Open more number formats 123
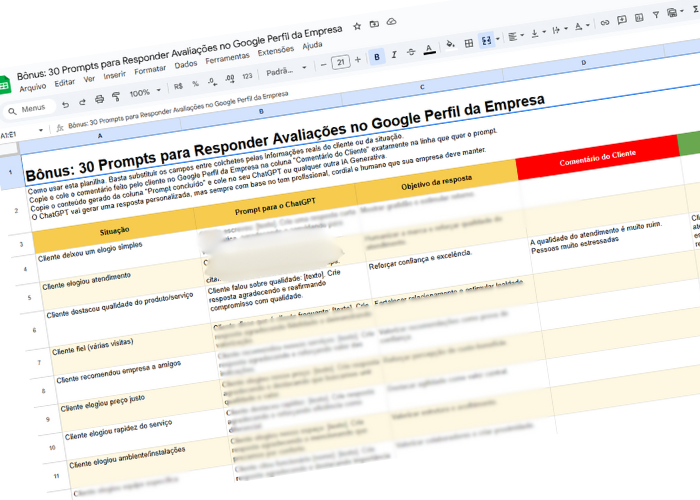Screen dimensions: 700x500 click(x=247, y=76)
